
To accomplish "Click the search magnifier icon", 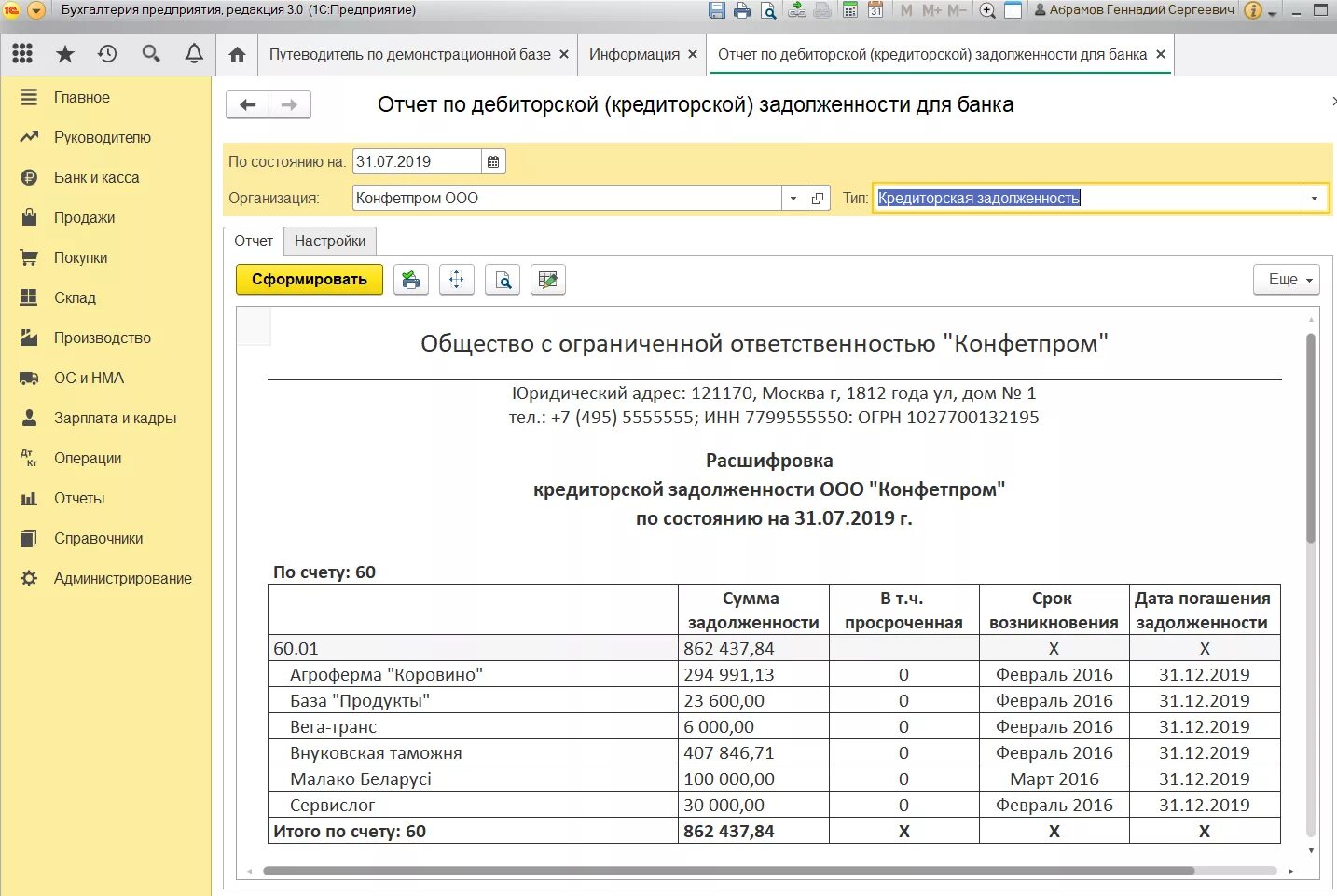I will point(151,54).
